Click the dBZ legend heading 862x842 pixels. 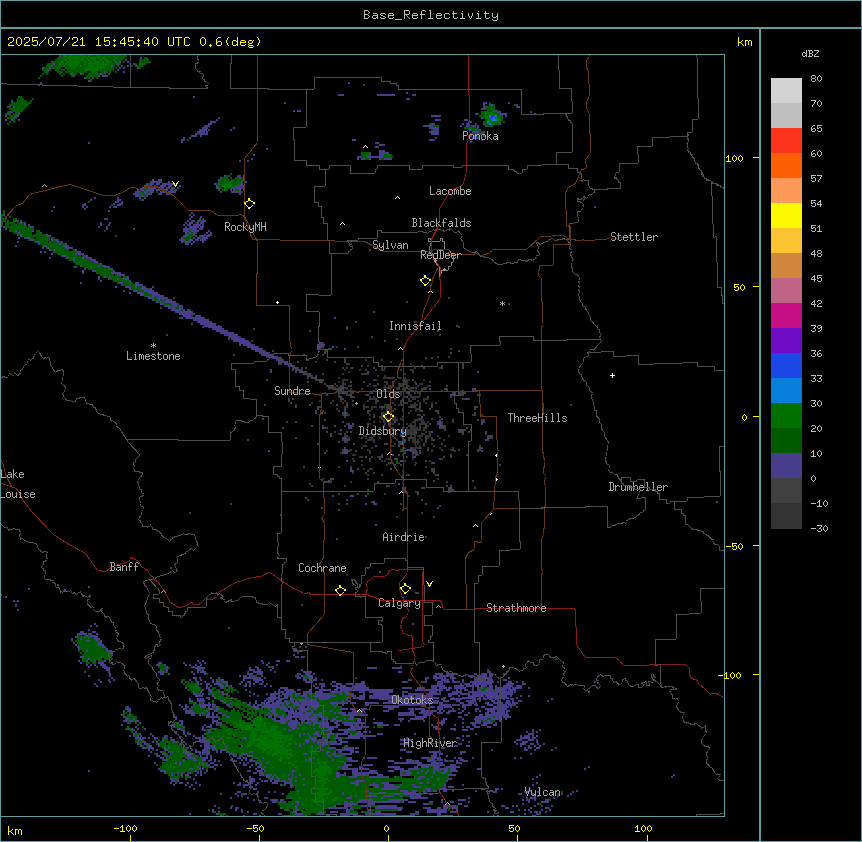coord(810,53)
